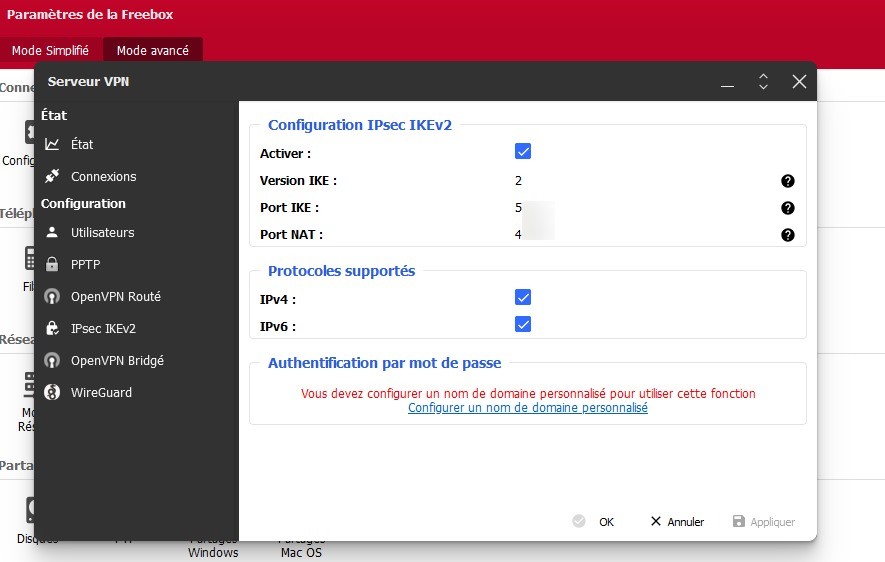Open OpenVPN Routé configuration
The width and height of the screenshot is (885, 562).
pyautogui.click(x=136, y=297)
